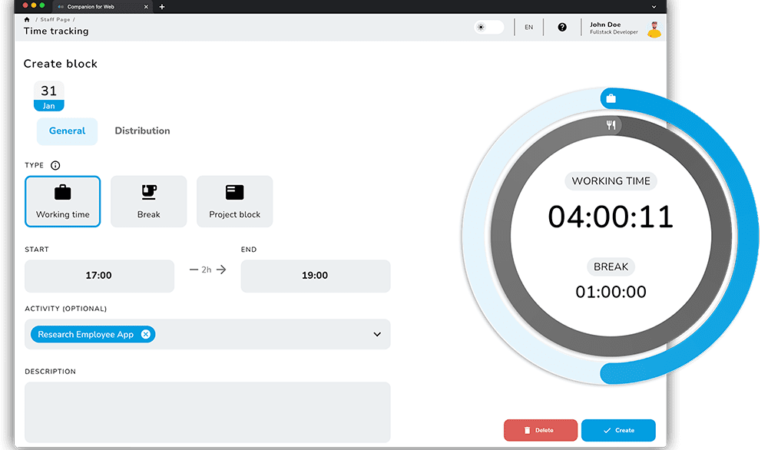The width and height of the screenshot is (768, 450).
Task: Expand the Activity dropdown chevron
Action: click(x=377, y=334)
